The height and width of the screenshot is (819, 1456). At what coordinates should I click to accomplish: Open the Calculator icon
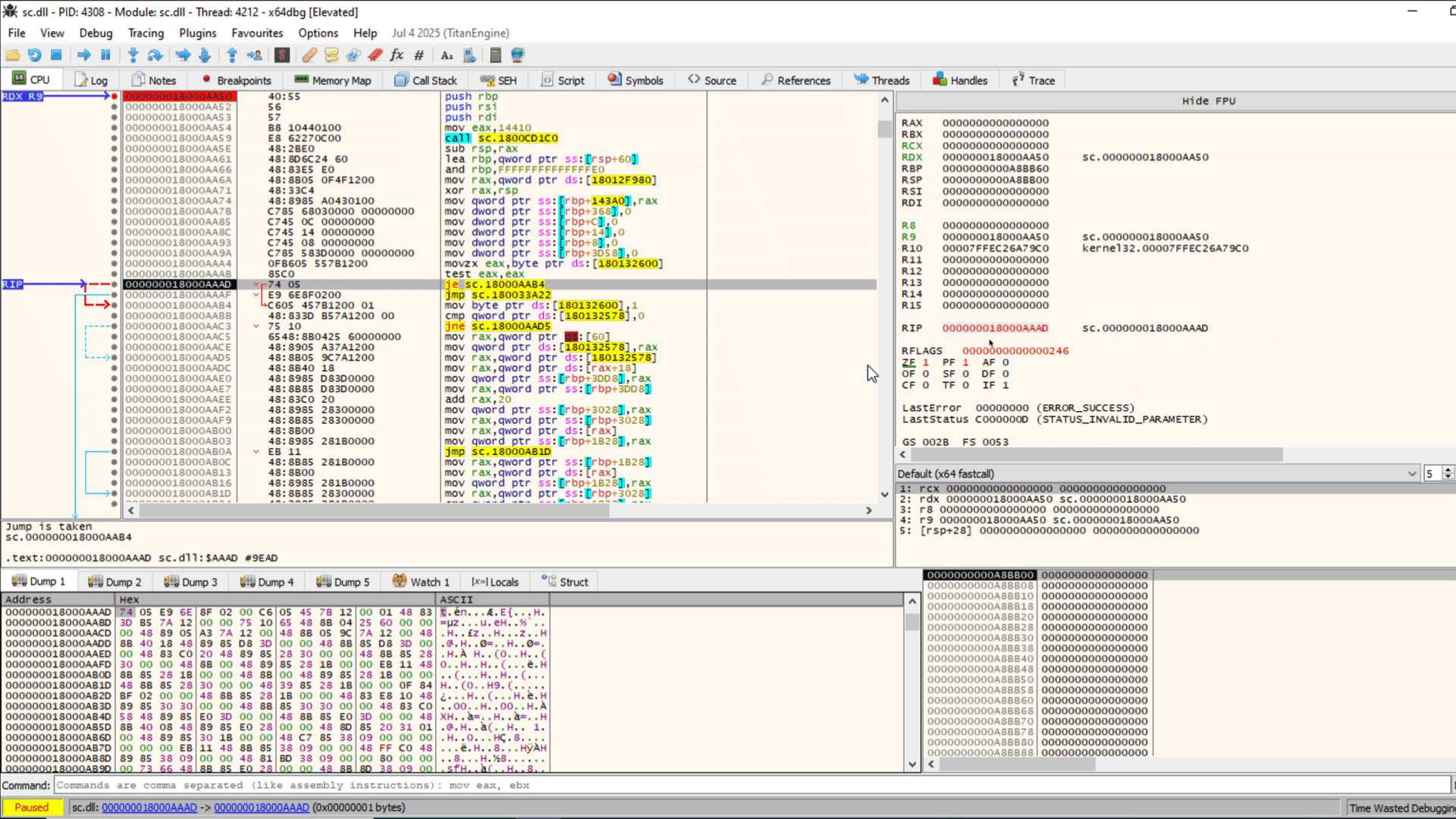495,55
